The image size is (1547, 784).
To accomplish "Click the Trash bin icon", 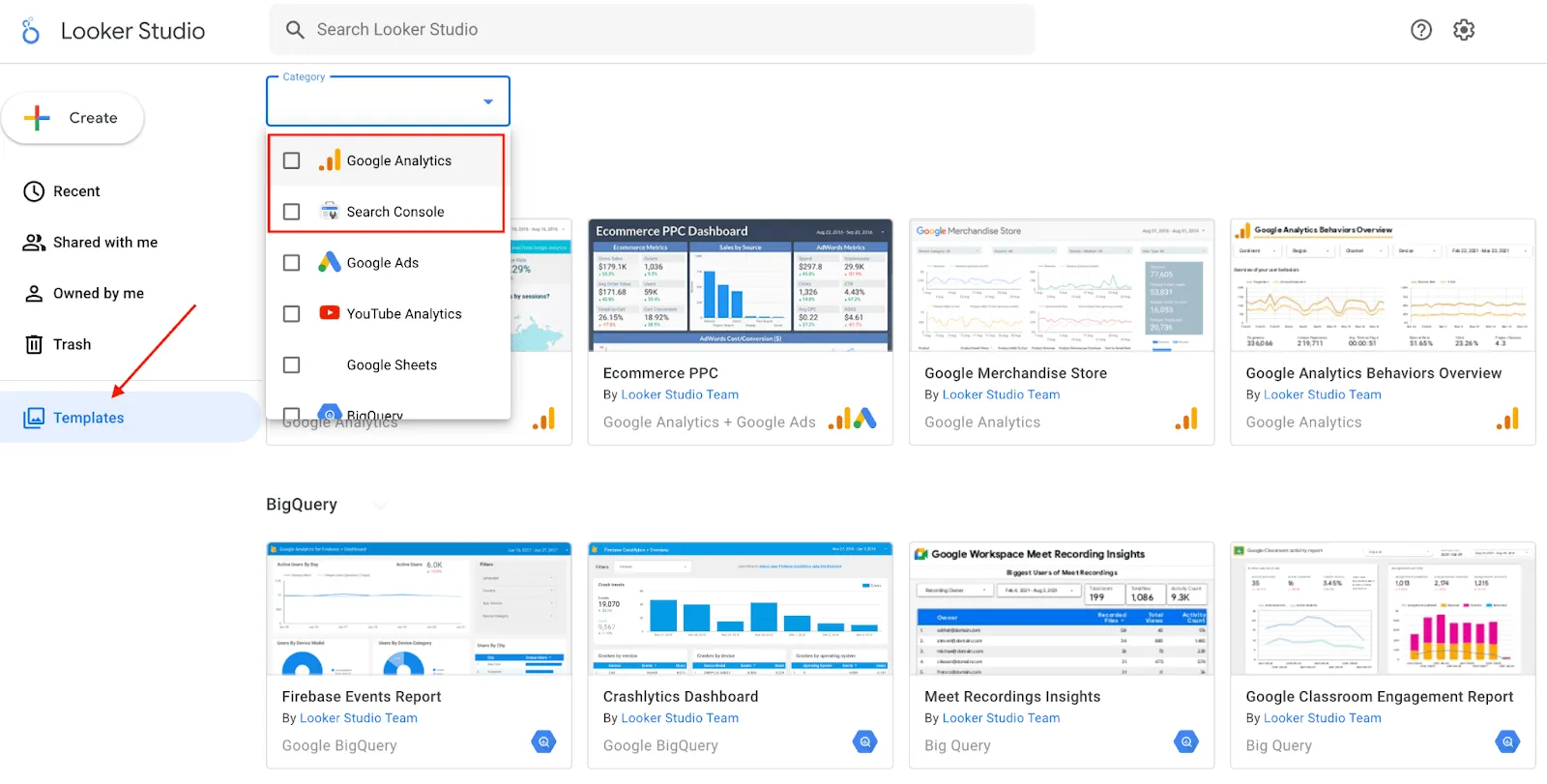I will (x=34, y=344).
